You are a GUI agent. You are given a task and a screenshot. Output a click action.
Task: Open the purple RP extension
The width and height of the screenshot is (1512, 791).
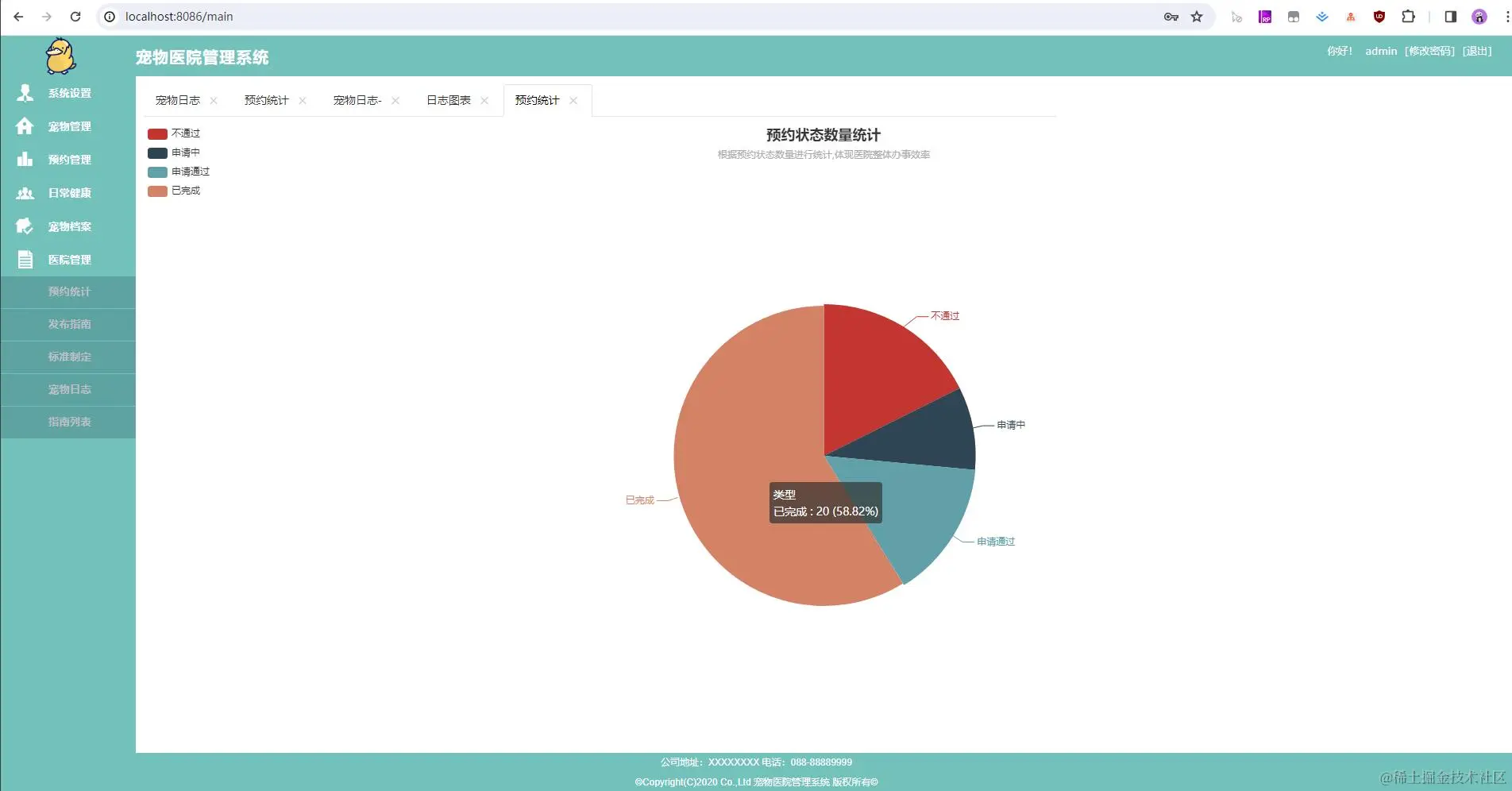point(1265,17)
